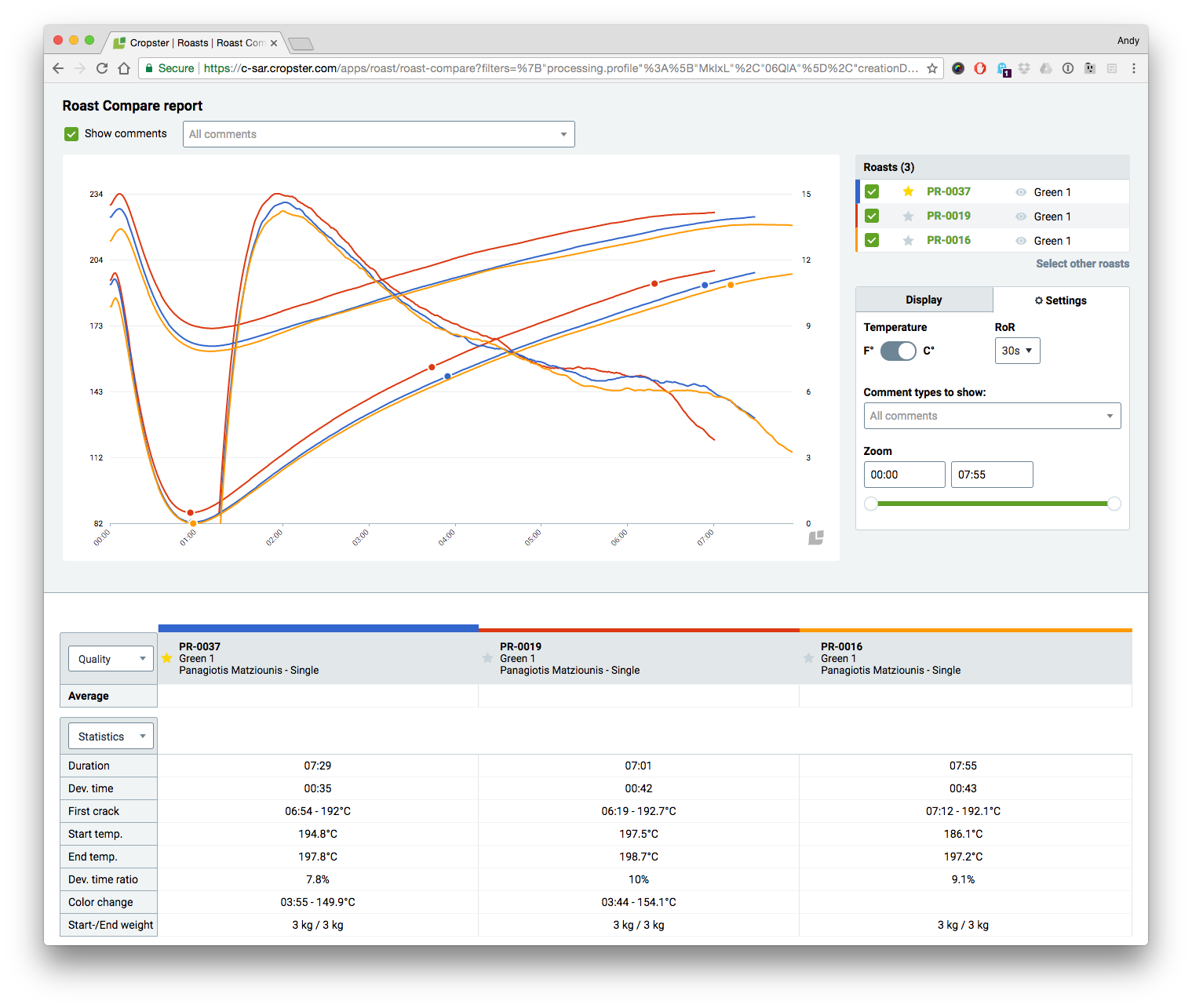Open the Statistics dropdown
The height and width of the screenshot is (1008, 1192).
pos(111,737)
